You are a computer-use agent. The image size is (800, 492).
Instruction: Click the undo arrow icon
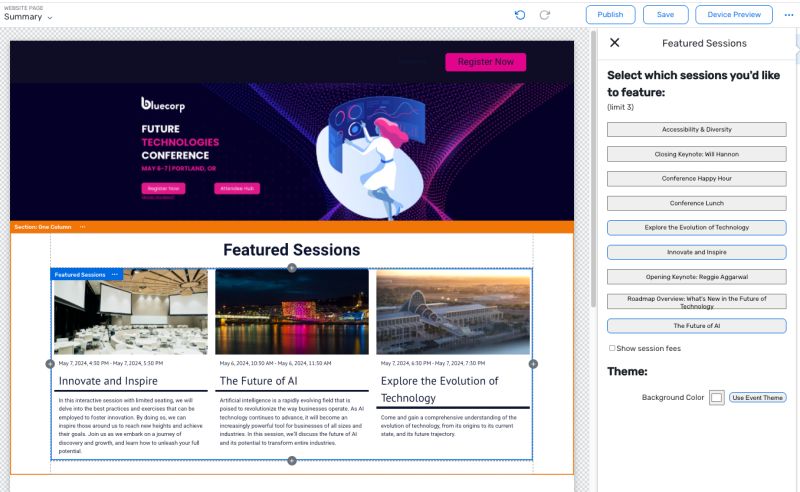(520, 15)
